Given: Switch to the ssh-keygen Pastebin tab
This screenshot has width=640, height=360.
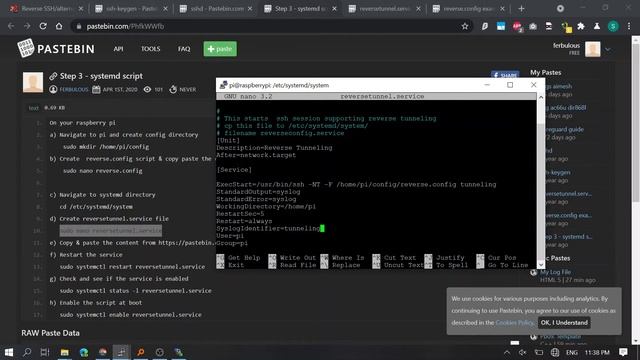Looking at the screenshot, I should 132,8.
